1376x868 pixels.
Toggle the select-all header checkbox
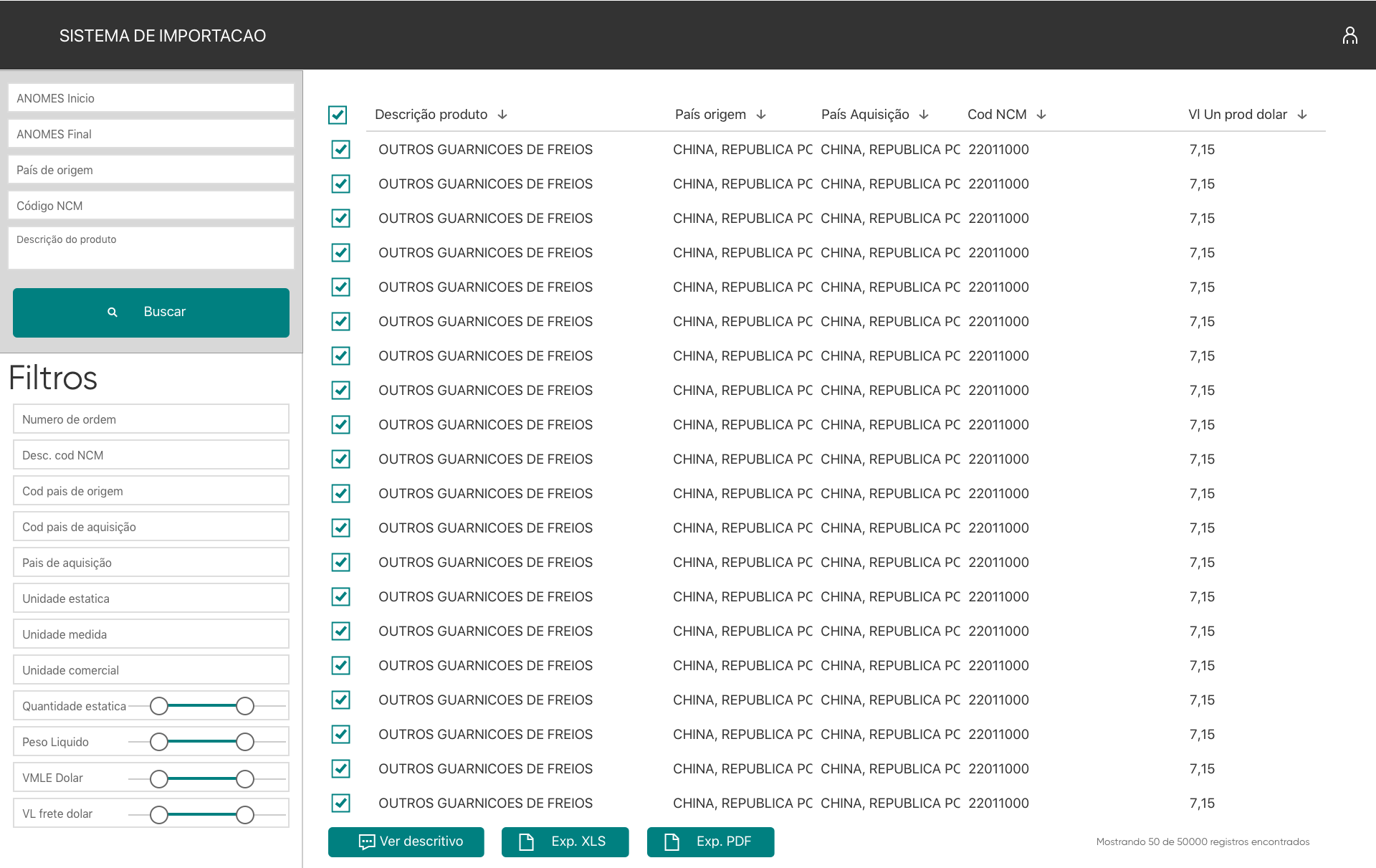coord(338,115)
